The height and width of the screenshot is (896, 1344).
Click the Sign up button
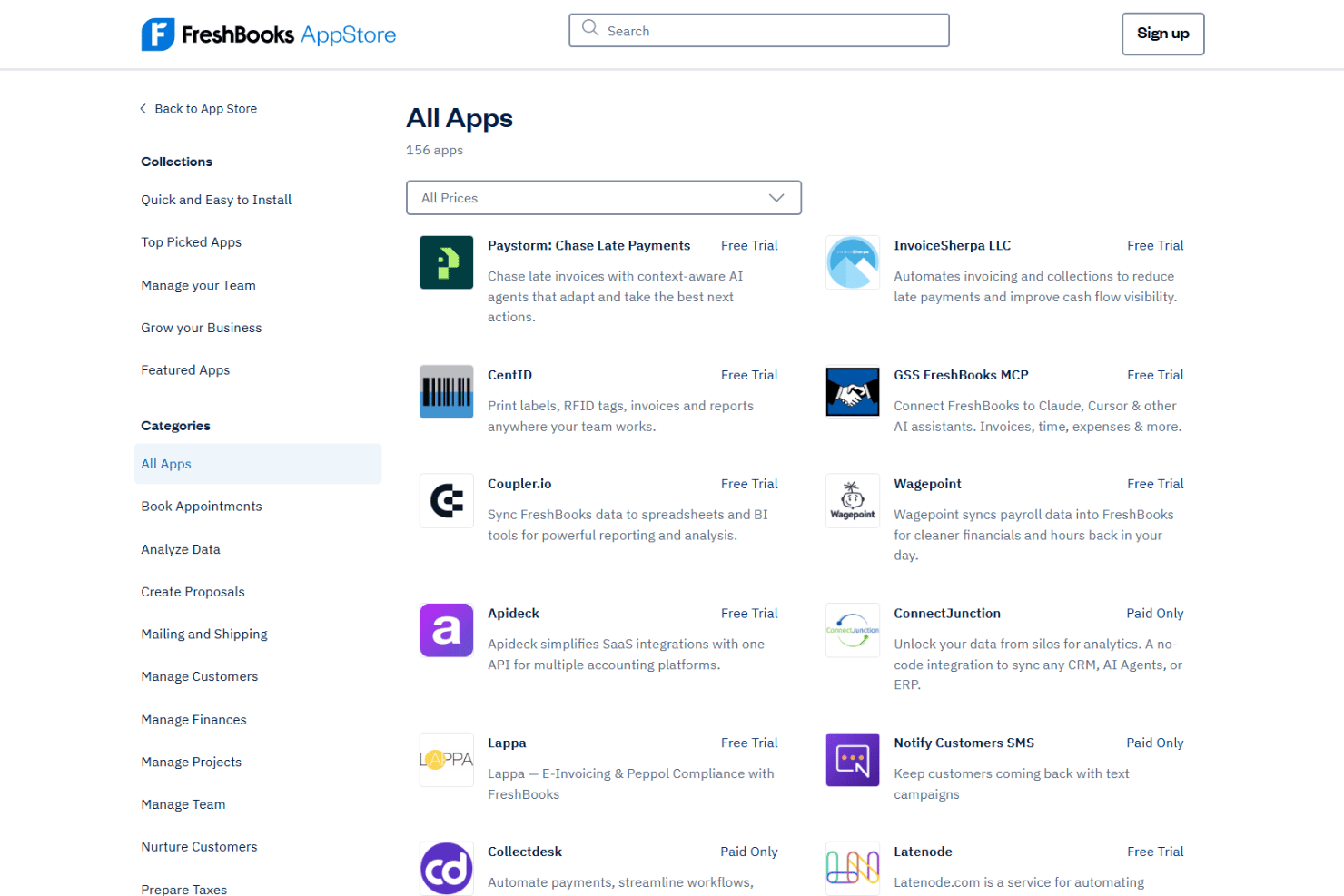click(x=1163, y=34)
